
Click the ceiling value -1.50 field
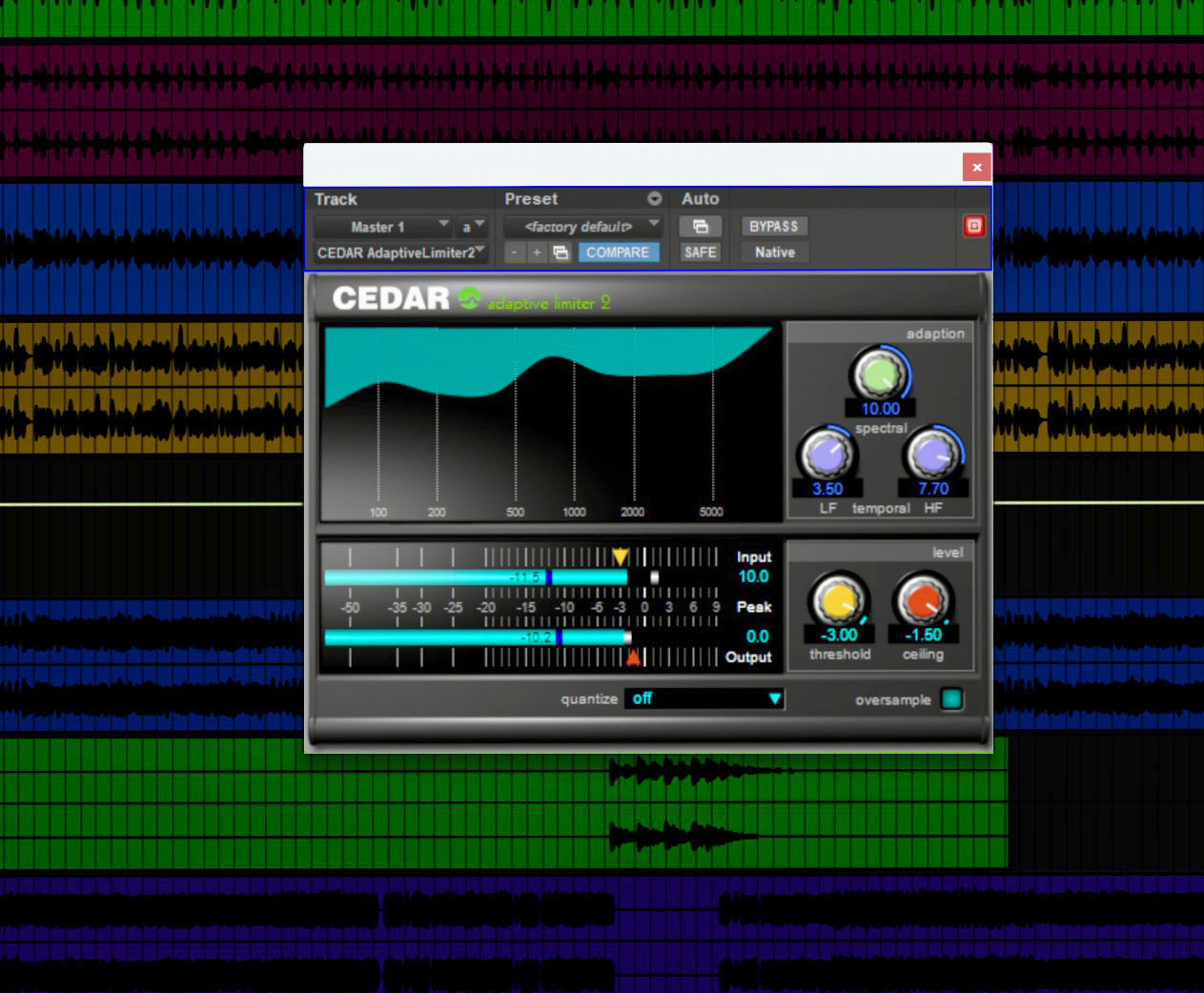(x=923, y=635)
